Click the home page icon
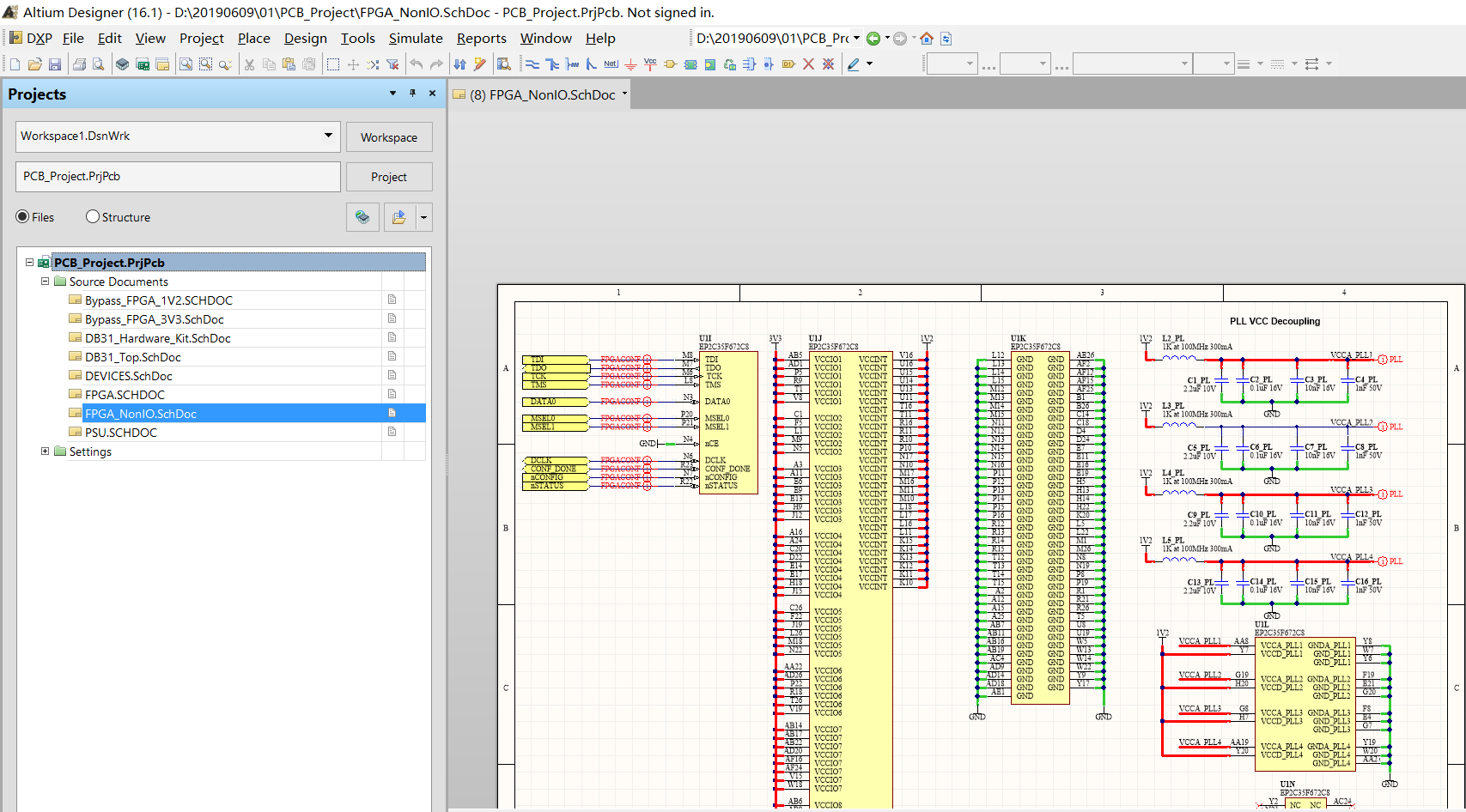Viewport: 1466px width, 812px height. pos(926,39)
